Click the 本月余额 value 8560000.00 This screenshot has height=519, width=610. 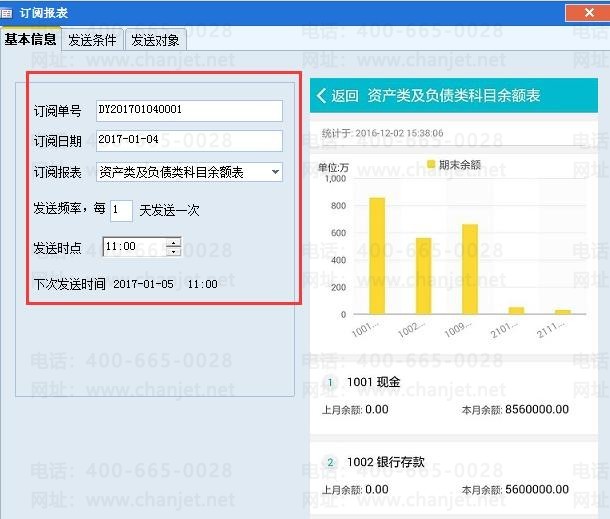(537, 409)
